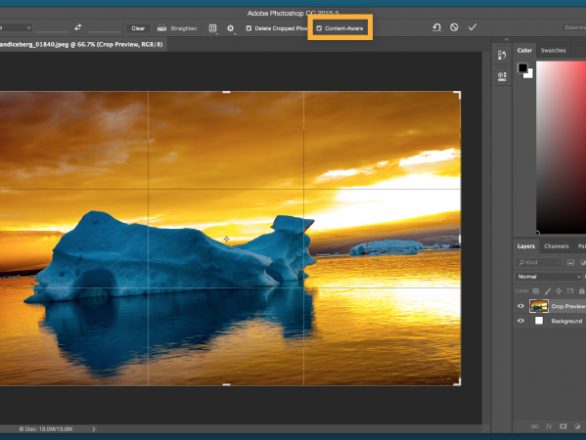Switch to the Channels tab
This screenshot has width=586, height=440.
556,246
